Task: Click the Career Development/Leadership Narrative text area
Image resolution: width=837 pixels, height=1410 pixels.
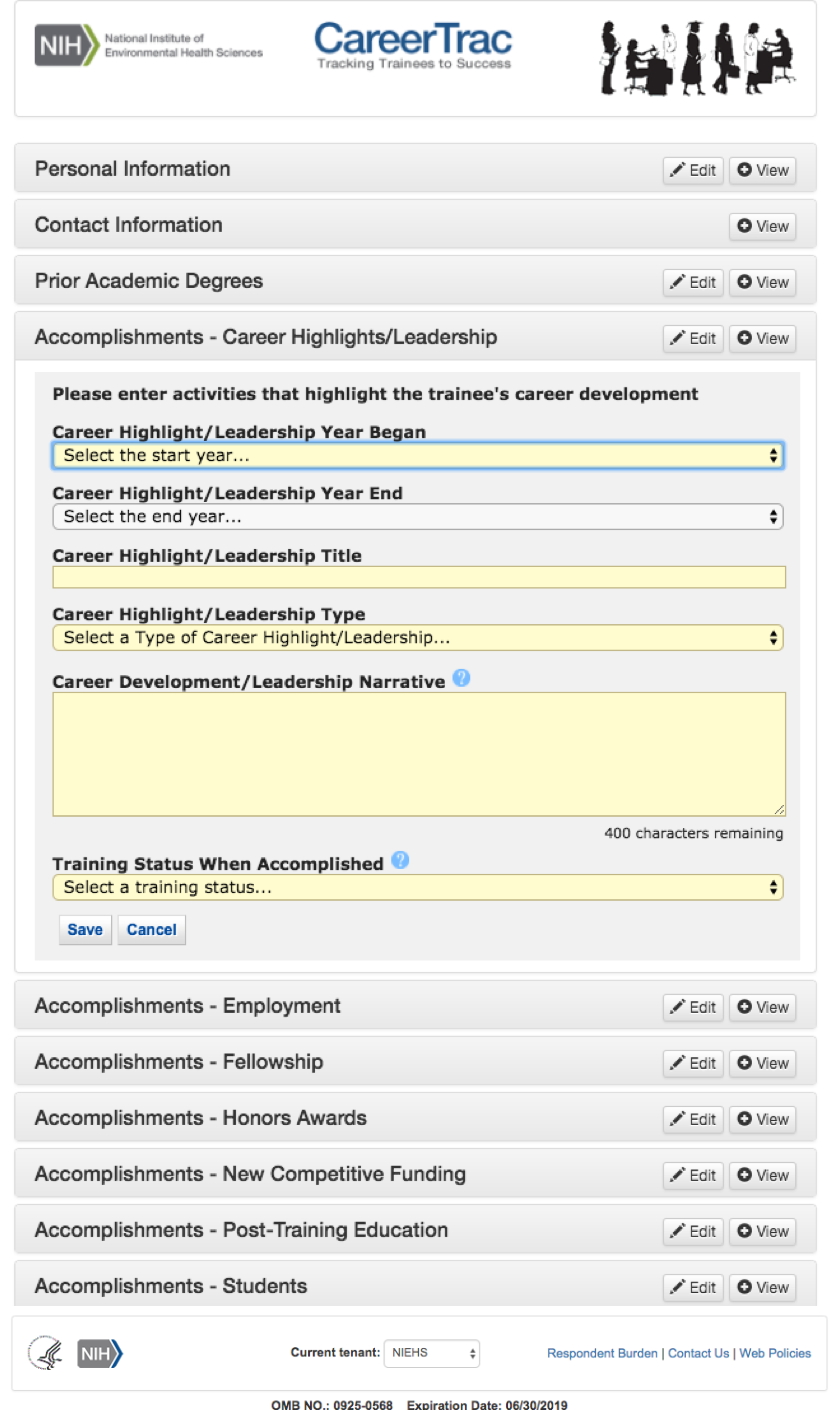Action: [x=418, y=754]
